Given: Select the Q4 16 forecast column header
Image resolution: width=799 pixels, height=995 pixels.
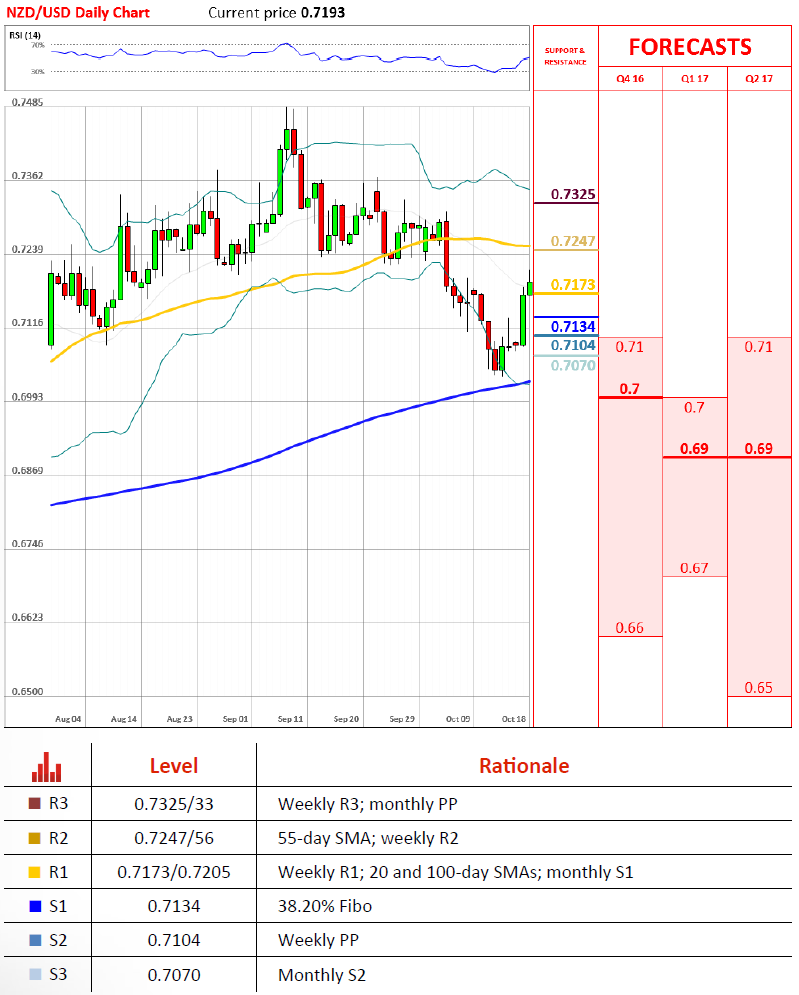Looking at the screenshot, I should [630, 79].
